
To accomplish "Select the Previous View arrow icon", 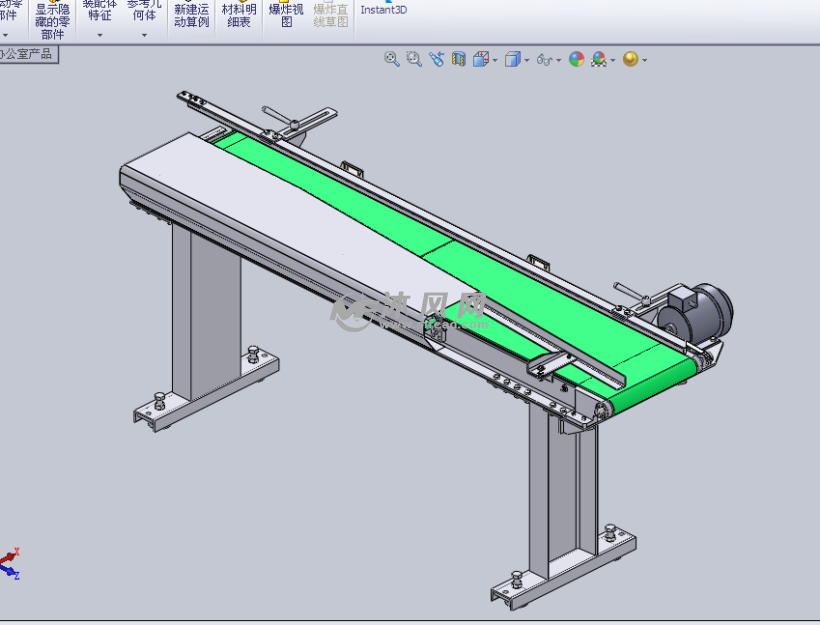I will click(x=437, y=58).
